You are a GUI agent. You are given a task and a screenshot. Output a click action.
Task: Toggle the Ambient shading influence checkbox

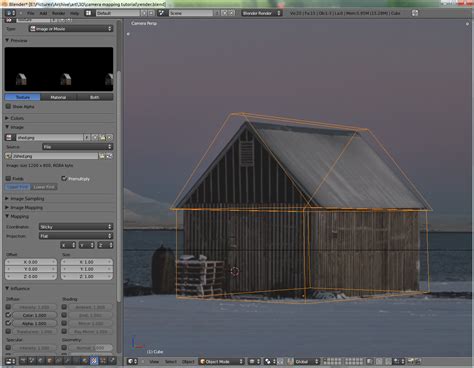pos(64,307)
